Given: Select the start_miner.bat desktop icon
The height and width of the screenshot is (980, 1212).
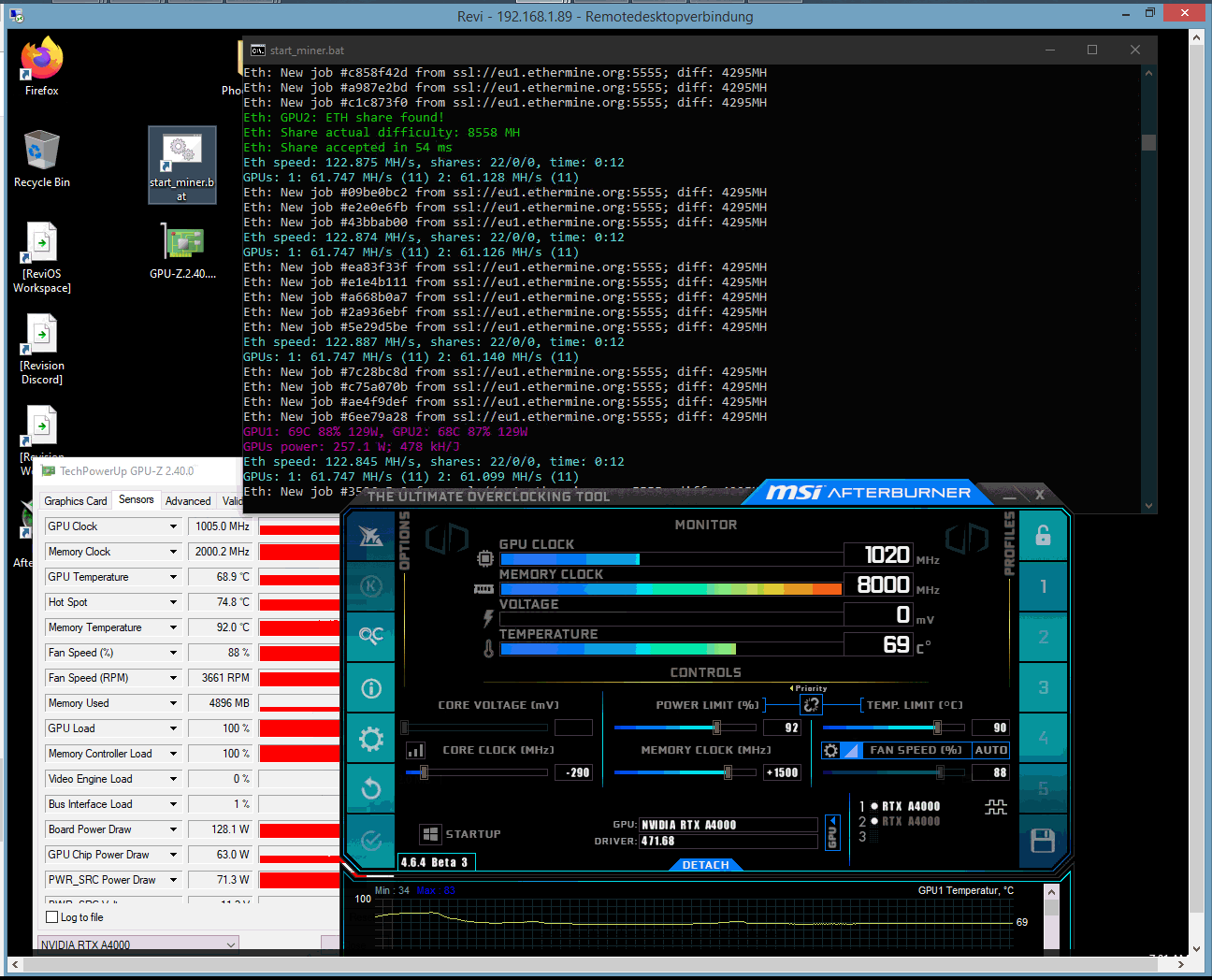Looking at the screenshot, I should tap(182, 165).
